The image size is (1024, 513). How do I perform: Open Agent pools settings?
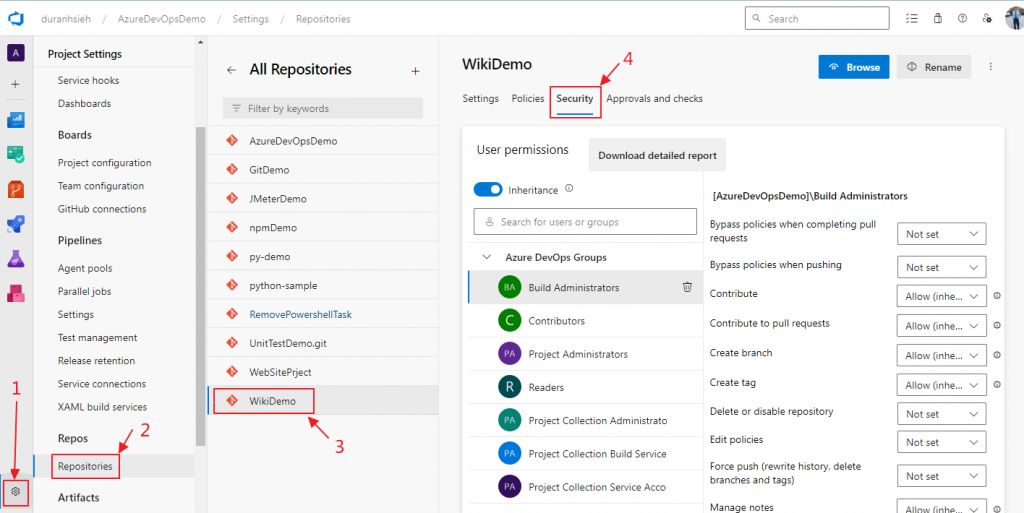tap(85, 268)
